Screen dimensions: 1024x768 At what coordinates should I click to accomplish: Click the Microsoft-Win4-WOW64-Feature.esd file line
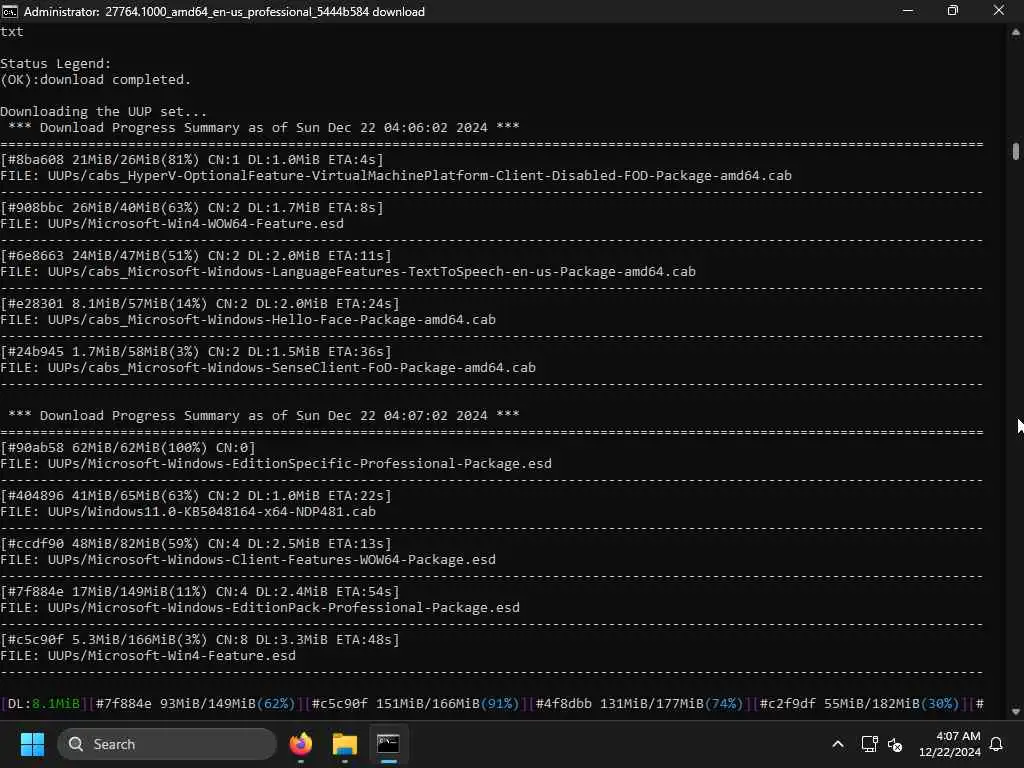(172, 223)
